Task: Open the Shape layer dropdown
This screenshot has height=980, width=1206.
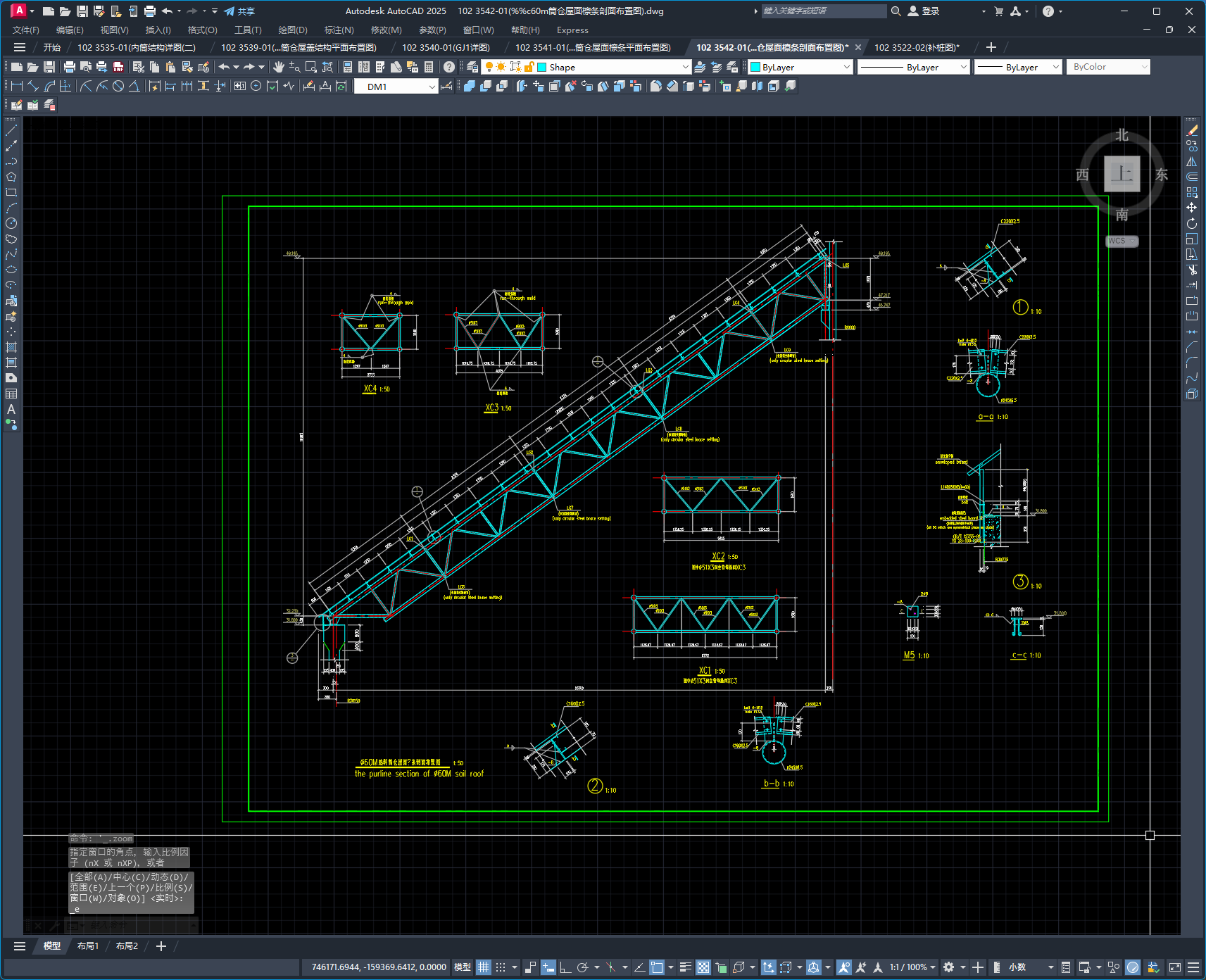Action: [x=613, y=67]
